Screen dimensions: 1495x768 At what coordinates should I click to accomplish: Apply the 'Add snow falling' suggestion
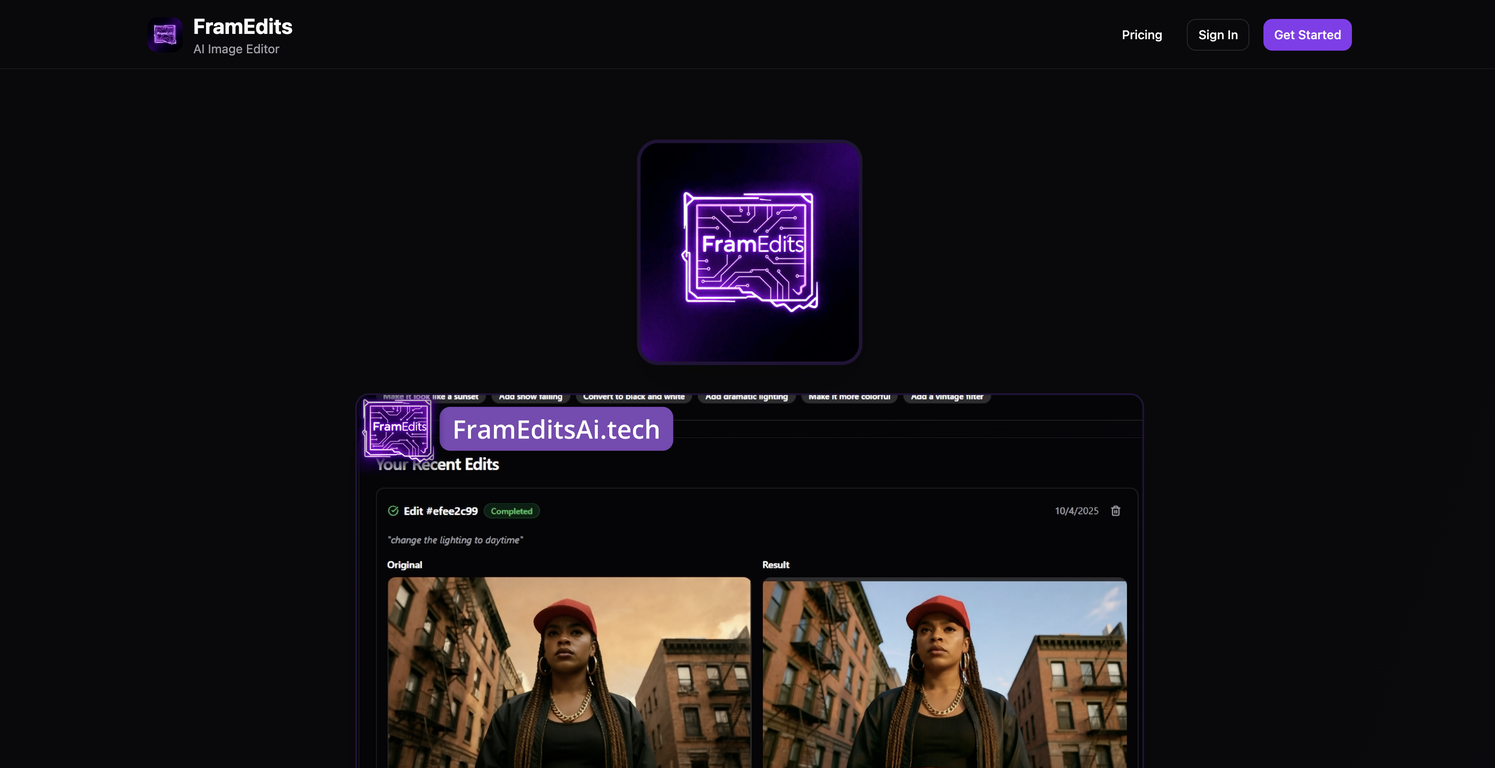530,396
